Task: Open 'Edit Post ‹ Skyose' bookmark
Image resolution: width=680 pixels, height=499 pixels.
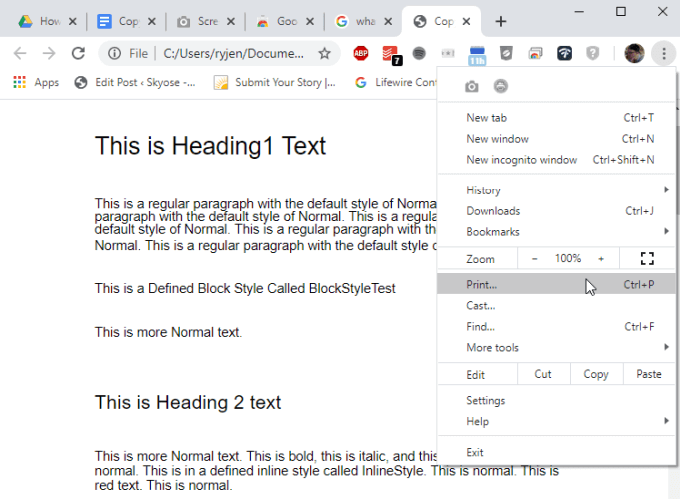Action: point(135,82)
